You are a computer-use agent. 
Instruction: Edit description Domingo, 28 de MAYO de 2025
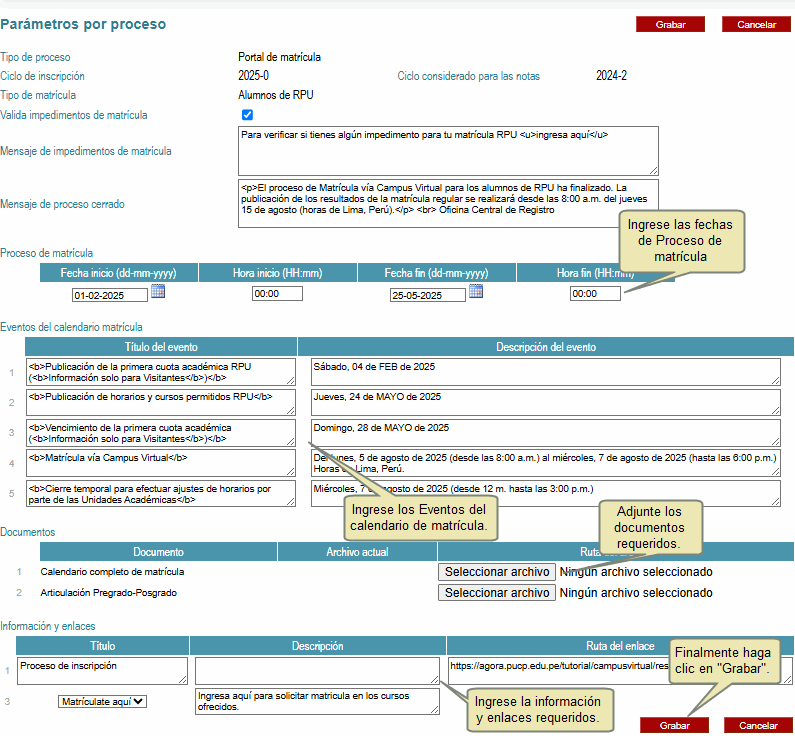tap(546, 433)
